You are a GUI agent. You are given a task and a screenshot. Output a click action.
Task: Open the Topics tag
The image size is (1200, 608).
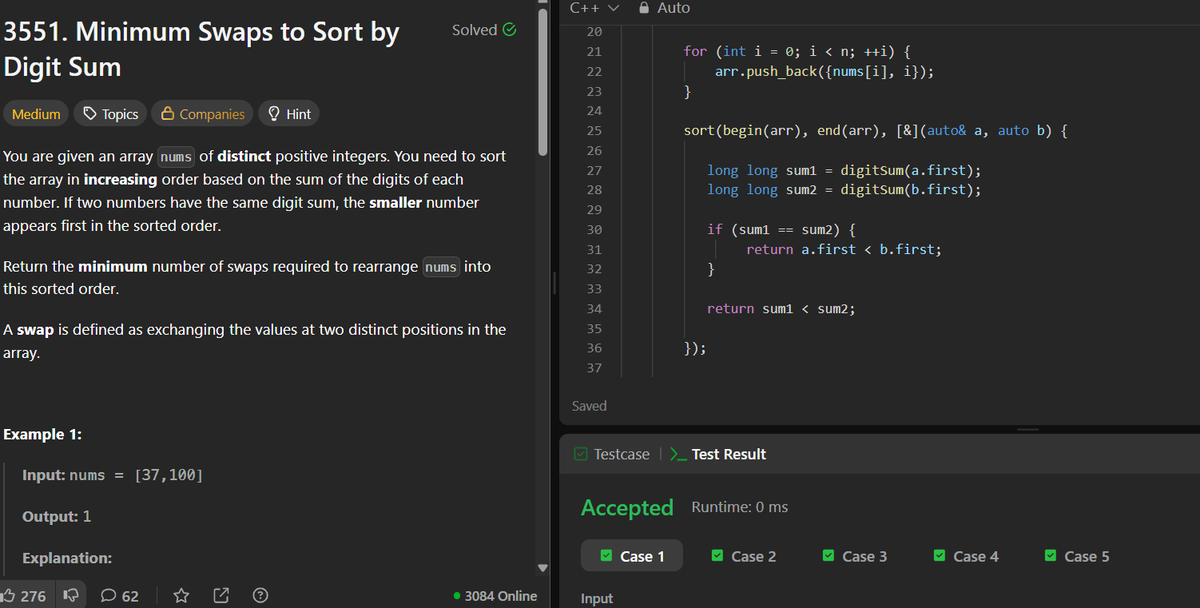pyautogui.click(x=111, y=114)
